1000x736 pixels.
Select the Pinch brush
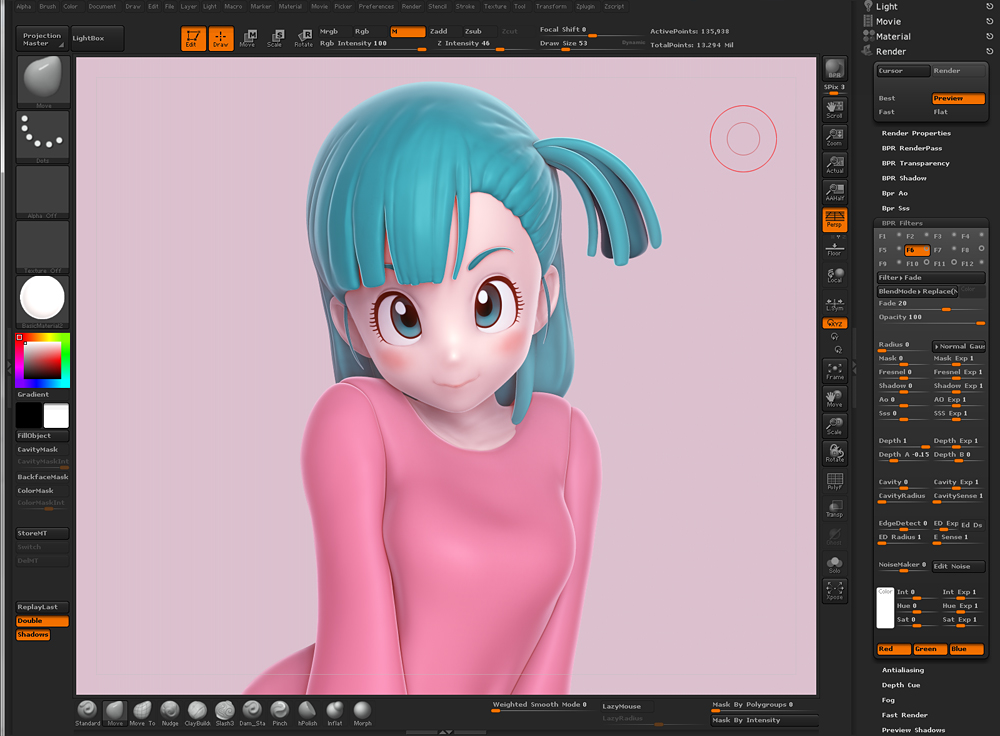coord(279,713)
